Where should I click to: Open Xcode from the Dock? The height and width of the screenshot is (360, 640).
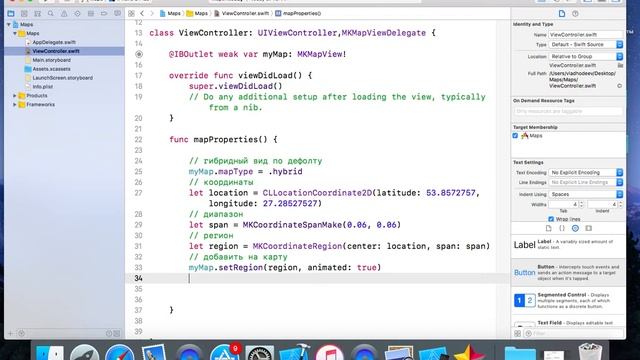coord(295,353)
